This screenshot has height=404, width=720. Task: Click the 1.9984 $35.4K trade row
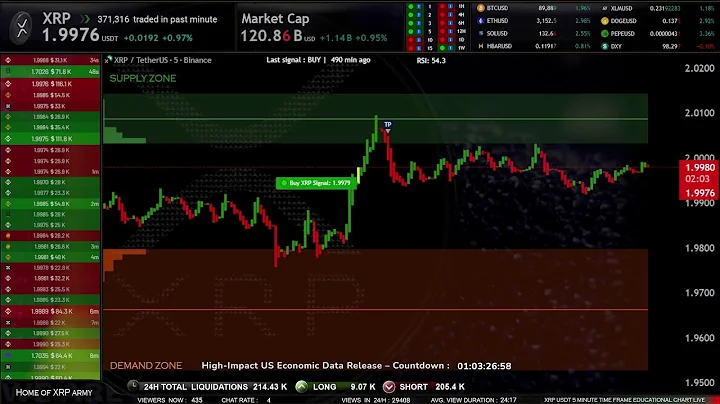51,127
